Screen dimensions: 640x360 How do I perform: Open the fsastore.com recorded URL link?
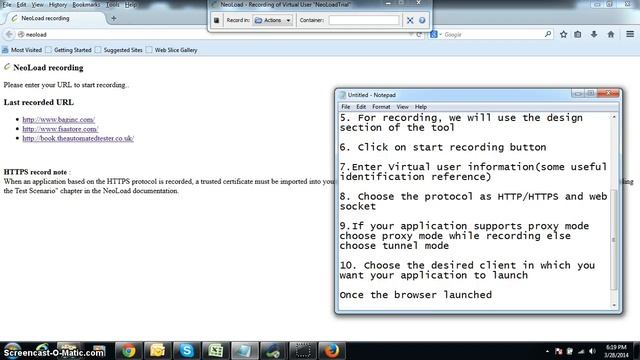[60, 129]
